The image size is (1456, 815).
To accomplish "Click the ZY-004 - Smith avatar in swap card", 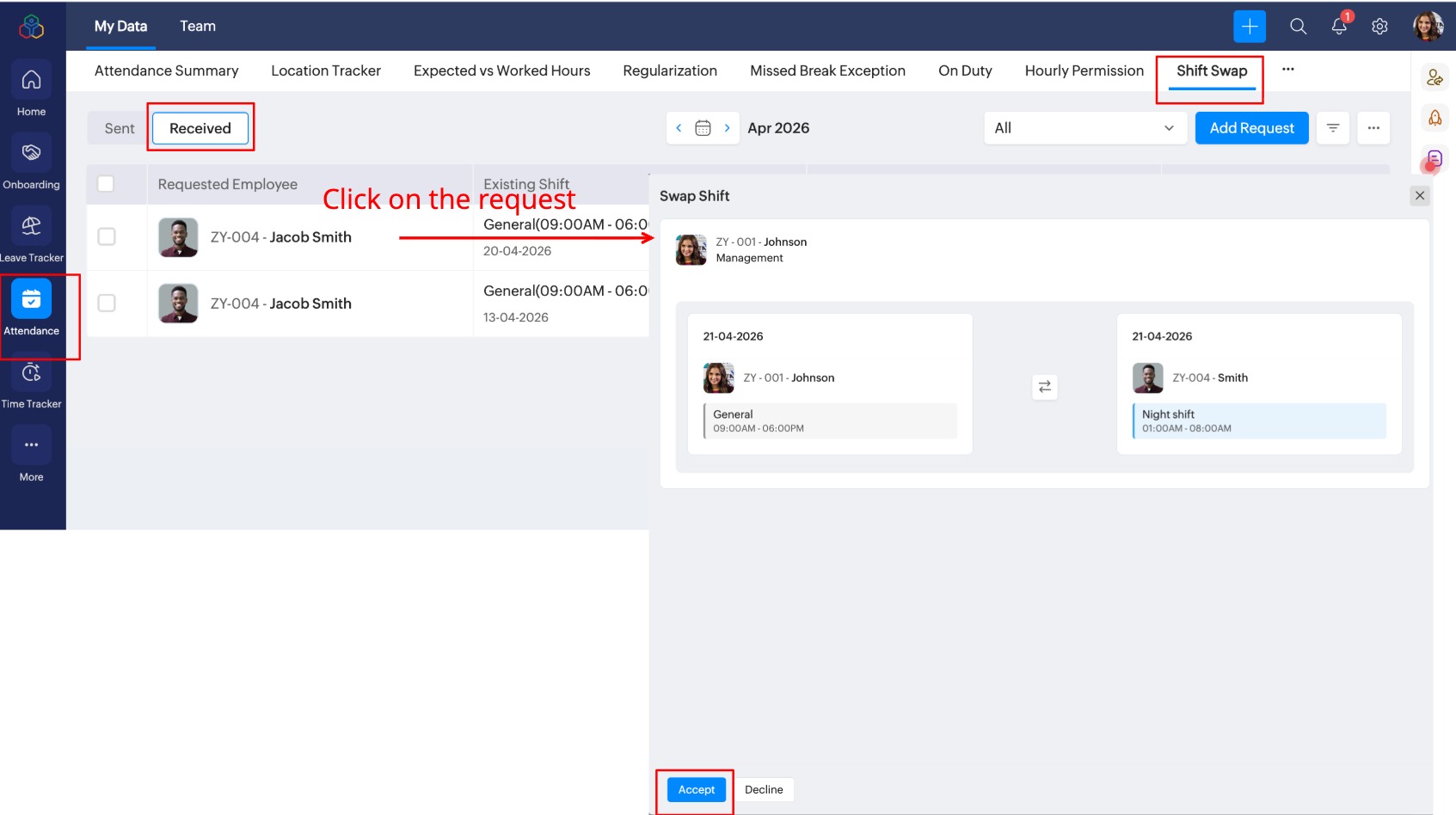I will point(1148,378).
